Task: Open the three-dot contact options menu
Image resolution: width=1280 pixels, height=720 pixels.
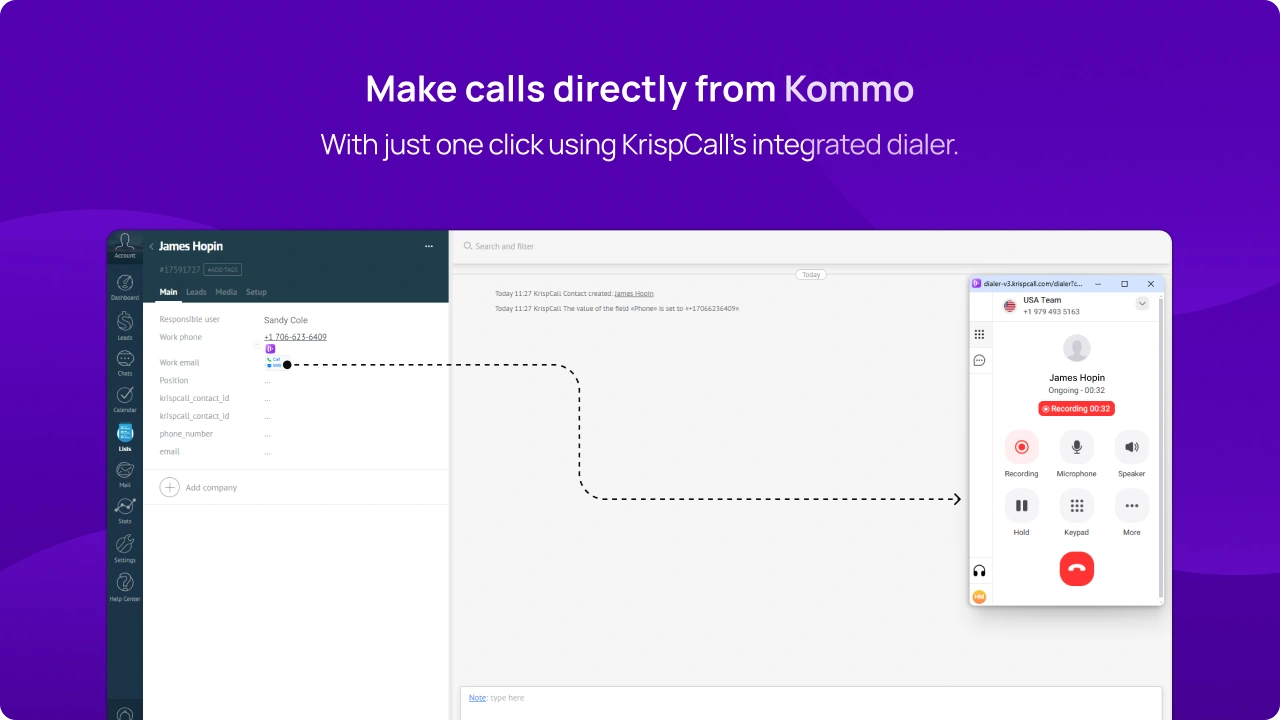Action: [429, 246]
